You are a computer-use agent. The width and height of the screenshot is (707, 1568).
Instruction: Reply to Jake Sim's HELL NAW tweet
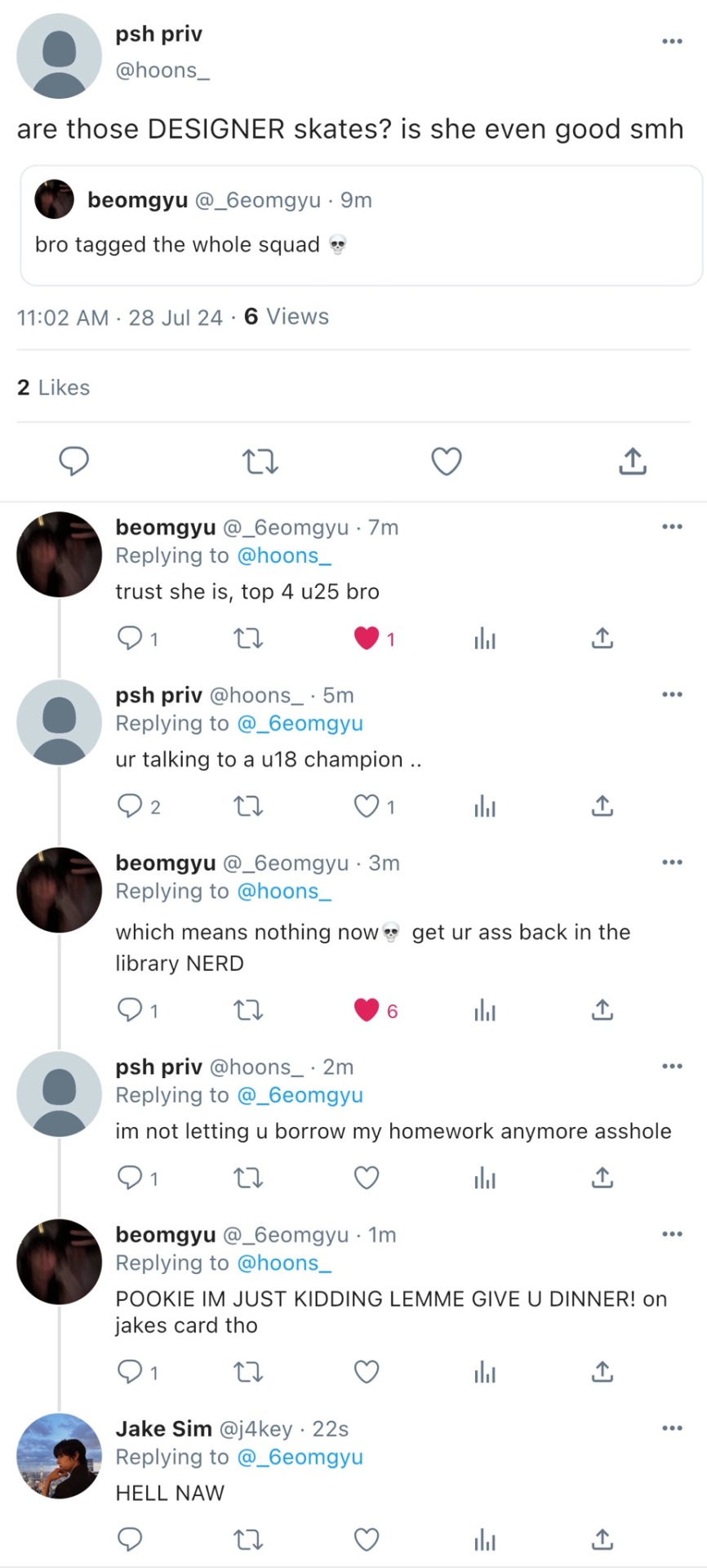pos(131,1540)
